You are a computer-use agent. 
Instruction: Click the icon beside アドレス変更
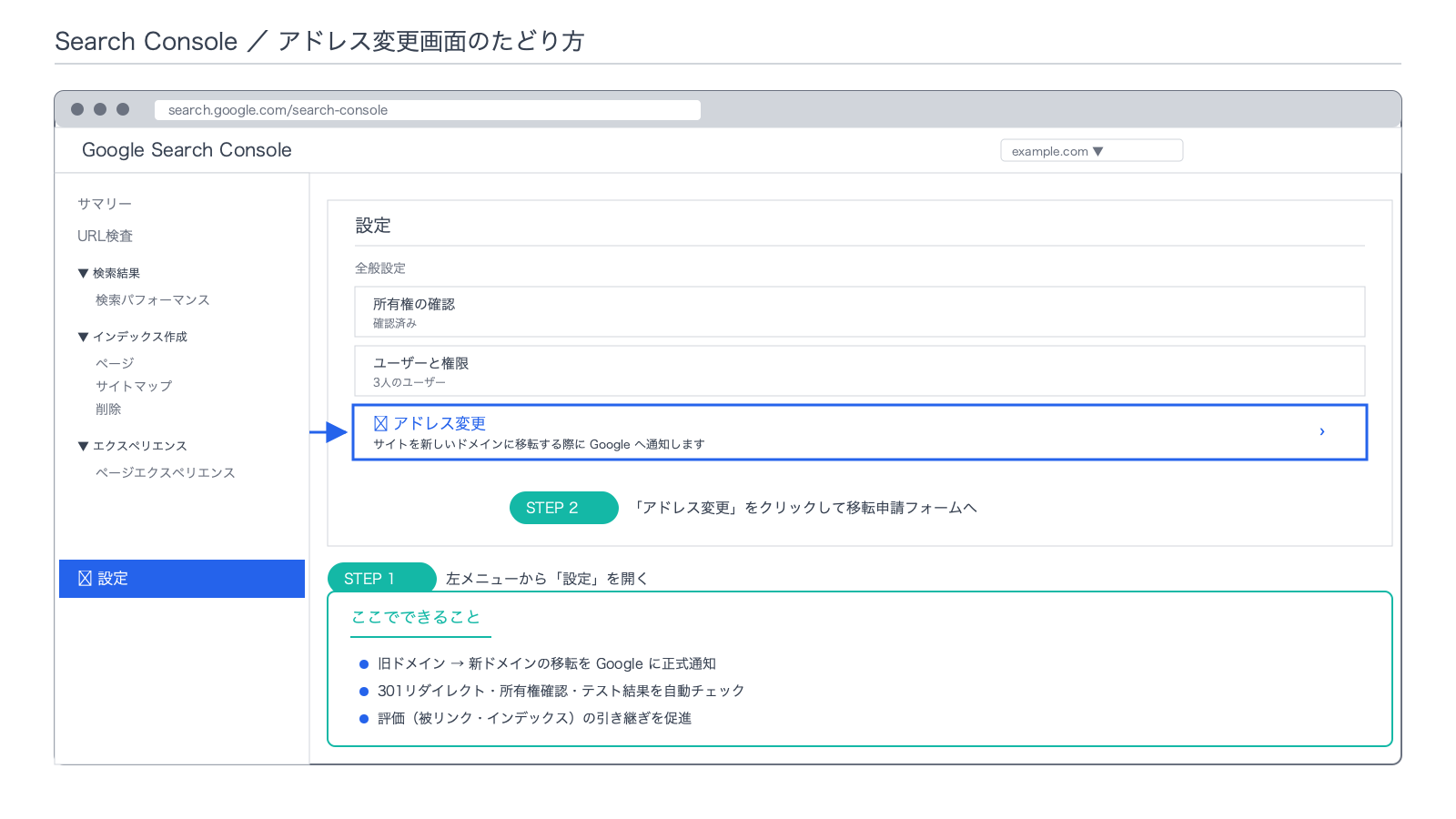click(x=380, y=423)
